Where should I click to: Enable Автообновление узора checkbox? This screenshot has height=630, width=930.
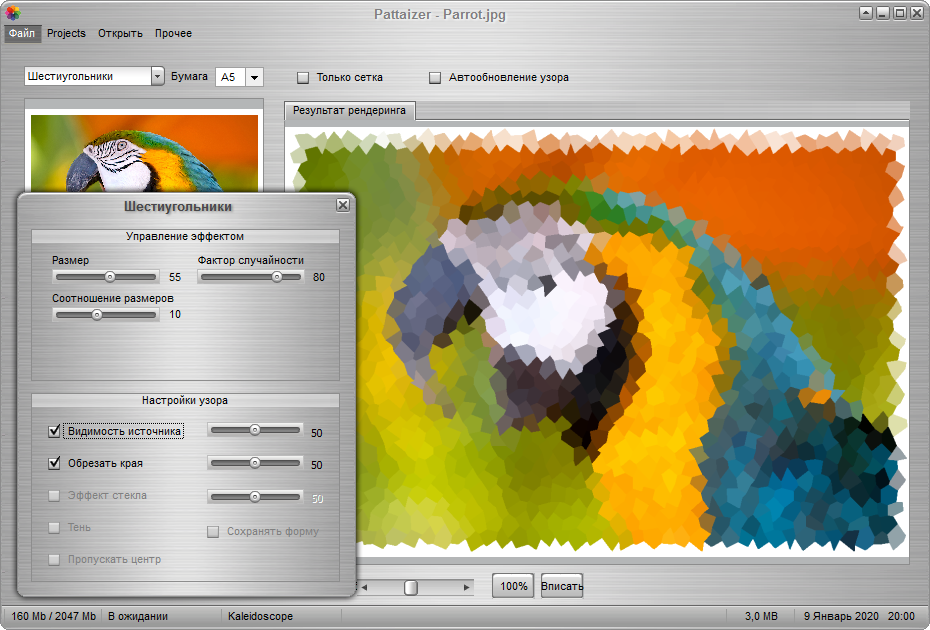click(x=435, y=78)
